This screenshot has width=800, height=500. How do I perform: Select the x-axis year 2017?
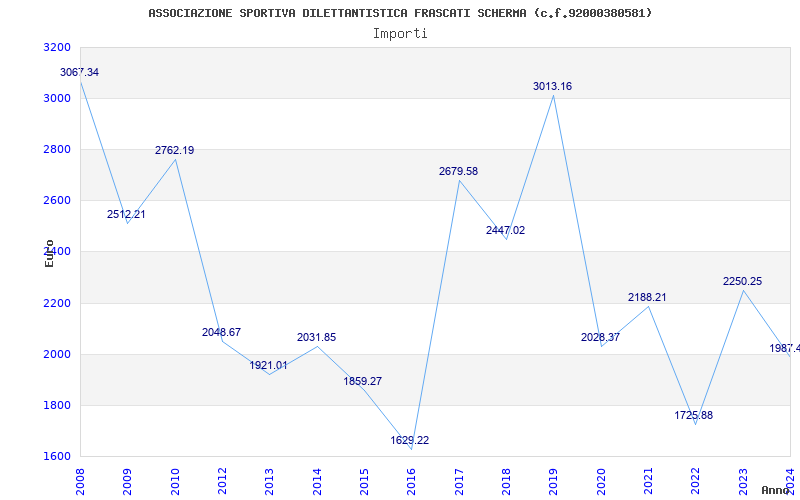(459, 482)
